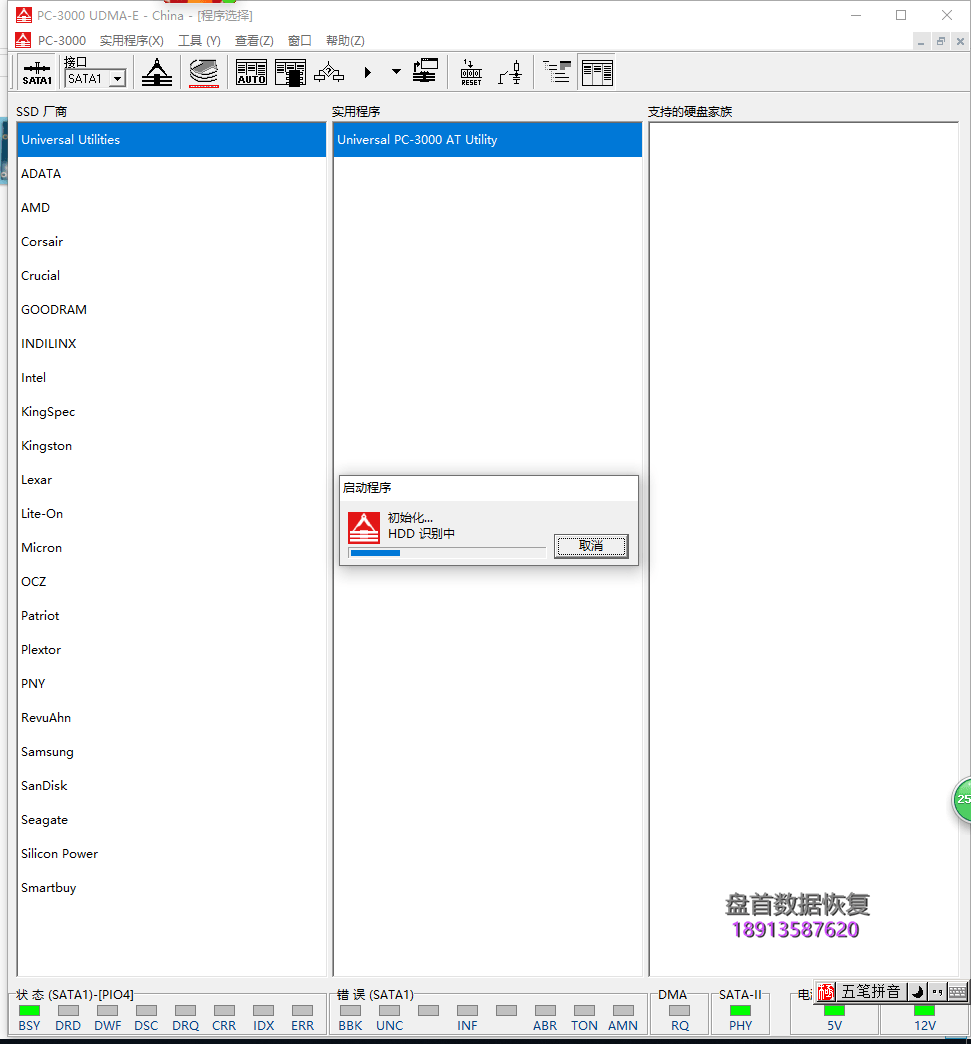Select Kingston in the vendor list
971x1044 pixels.
click(172, 445)
